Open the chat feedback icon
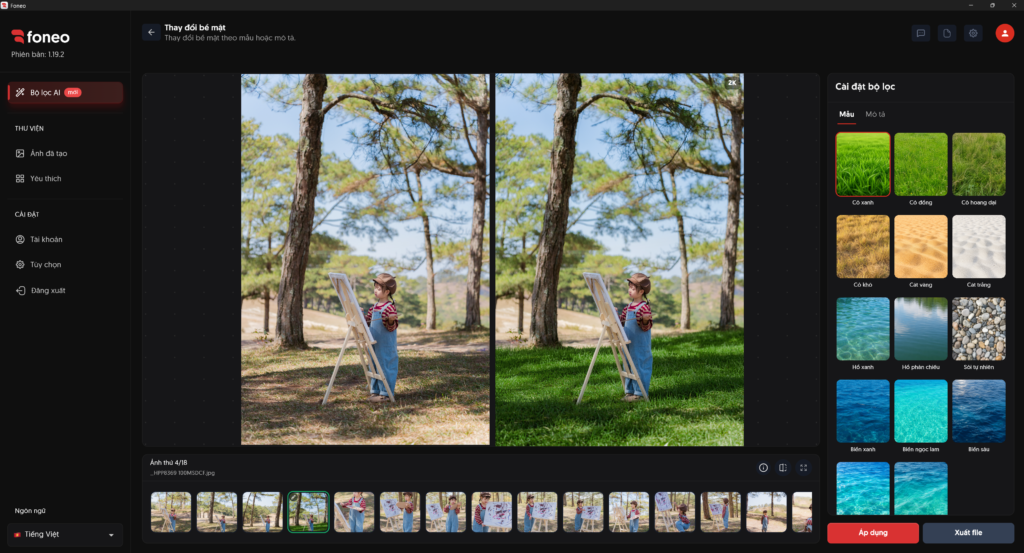This screenshot has width=1024, height=553. 921,33
